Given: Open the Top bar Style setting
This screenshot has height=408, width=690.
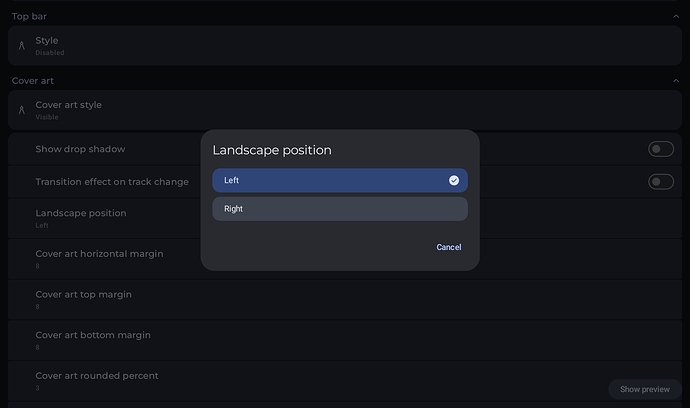Looking at the screenshot, I should tap(340, 45).
